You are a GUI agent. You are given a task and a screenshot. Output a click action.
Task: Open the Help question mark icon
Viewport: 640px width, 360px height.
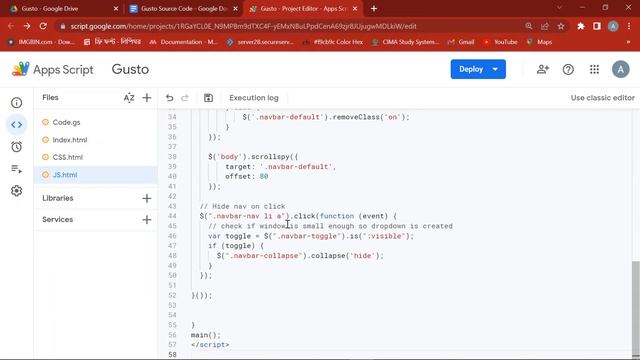point(568,69)
